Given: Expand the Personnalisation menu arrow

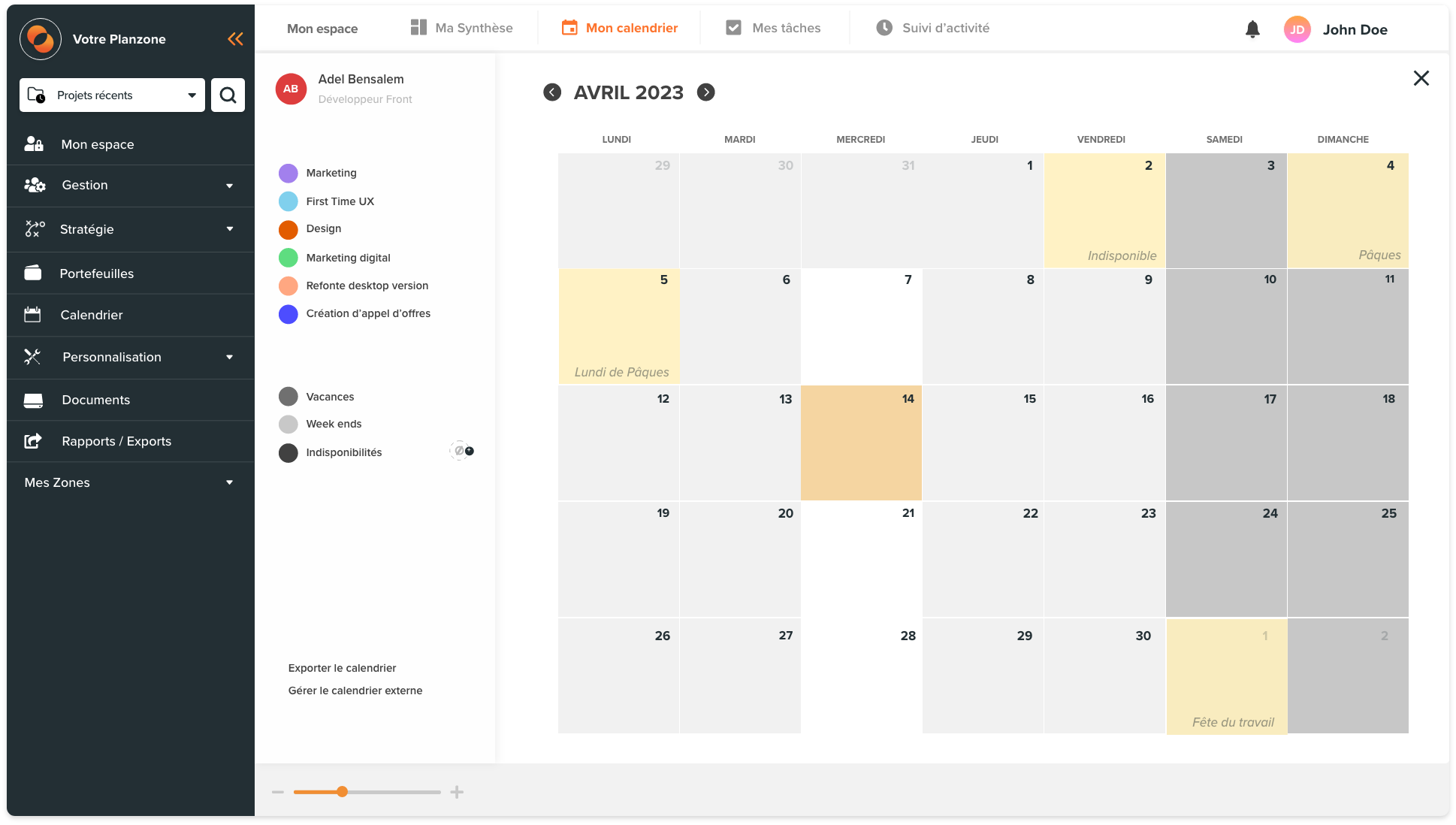Looking at the screenshot, I should [230, 357].
